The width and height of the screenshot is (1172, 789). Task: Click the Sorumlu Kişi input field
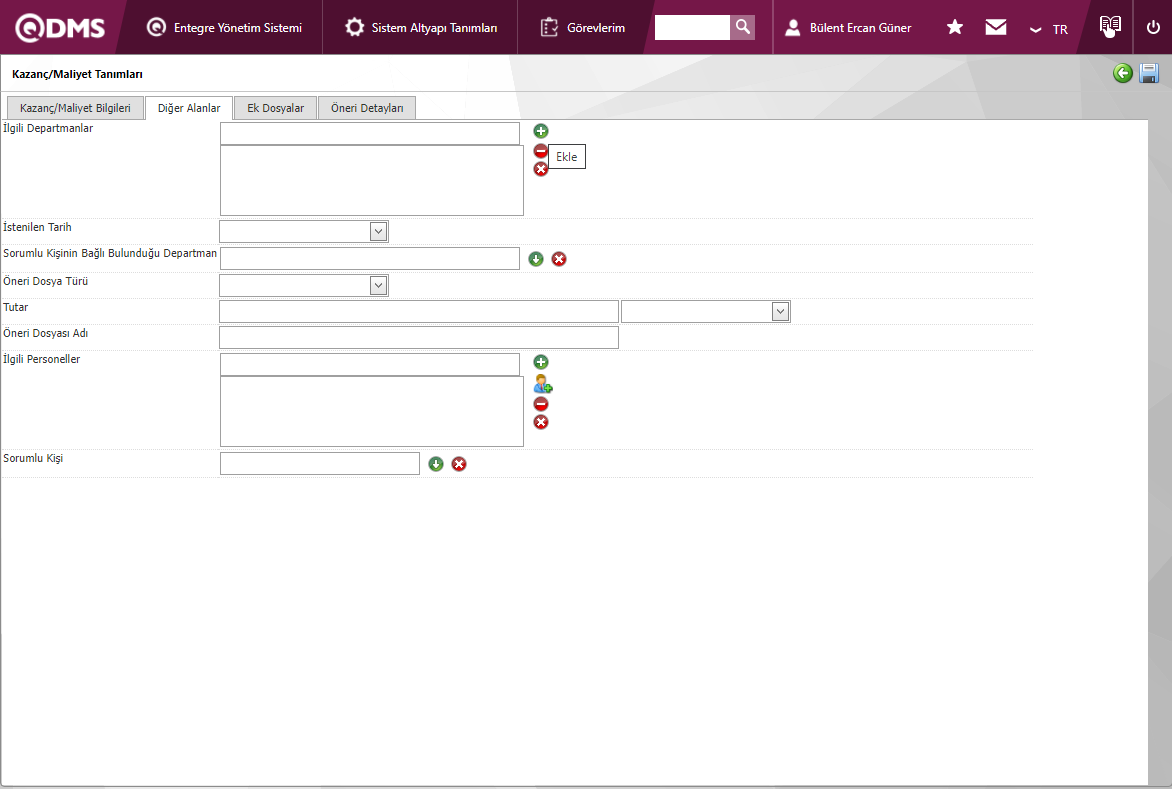coord(320,463)
